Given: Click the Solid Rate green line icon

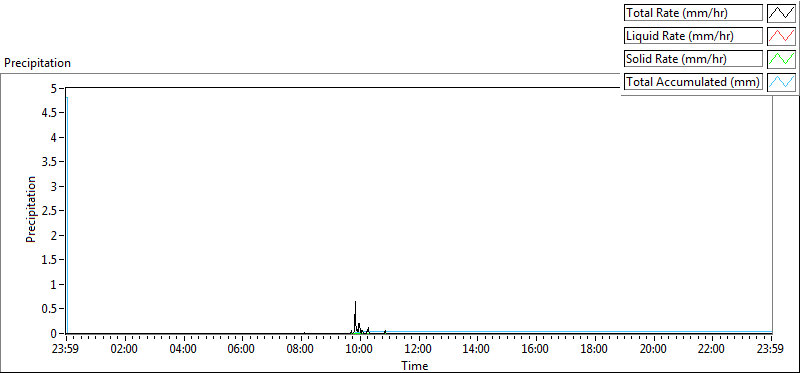Looking at the screenshot, I should (781, 59).
